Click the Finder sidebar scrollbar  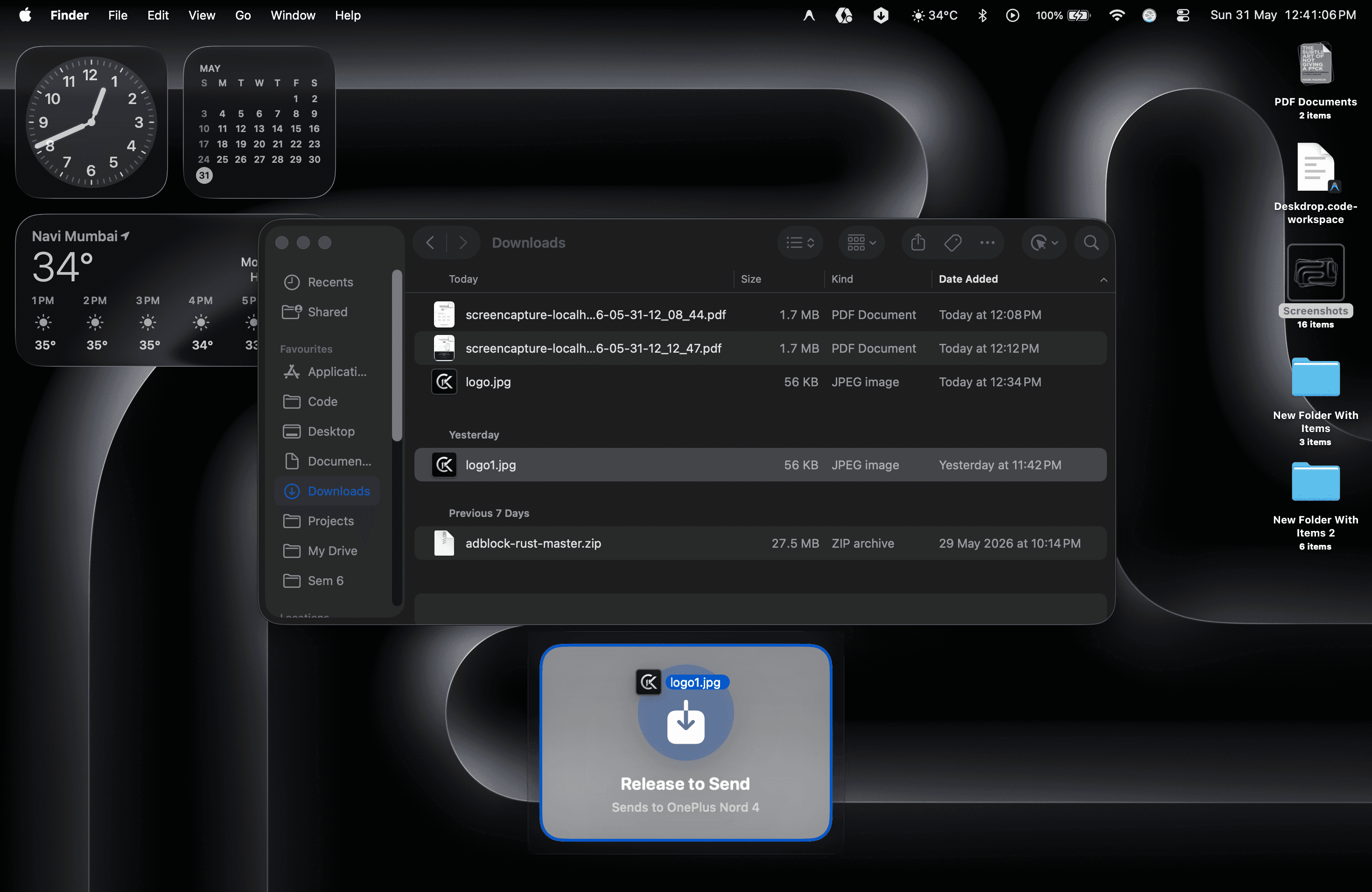[397, 356]
